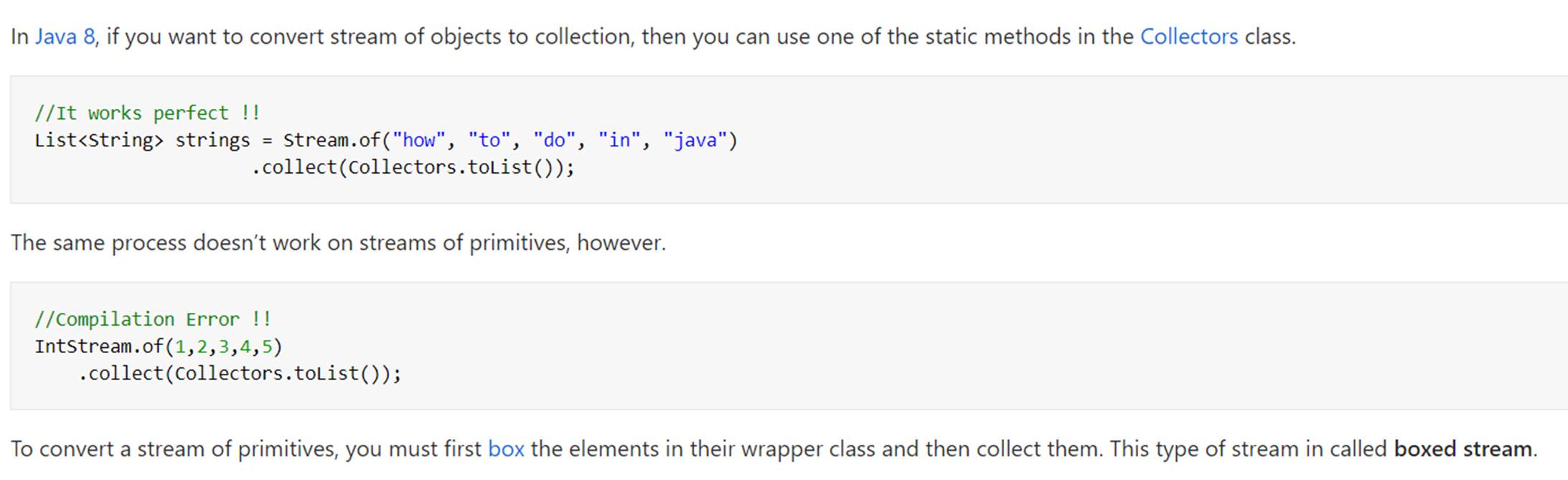Click the "do" string literal in code

pyautogui.click(x=554, y=141)
